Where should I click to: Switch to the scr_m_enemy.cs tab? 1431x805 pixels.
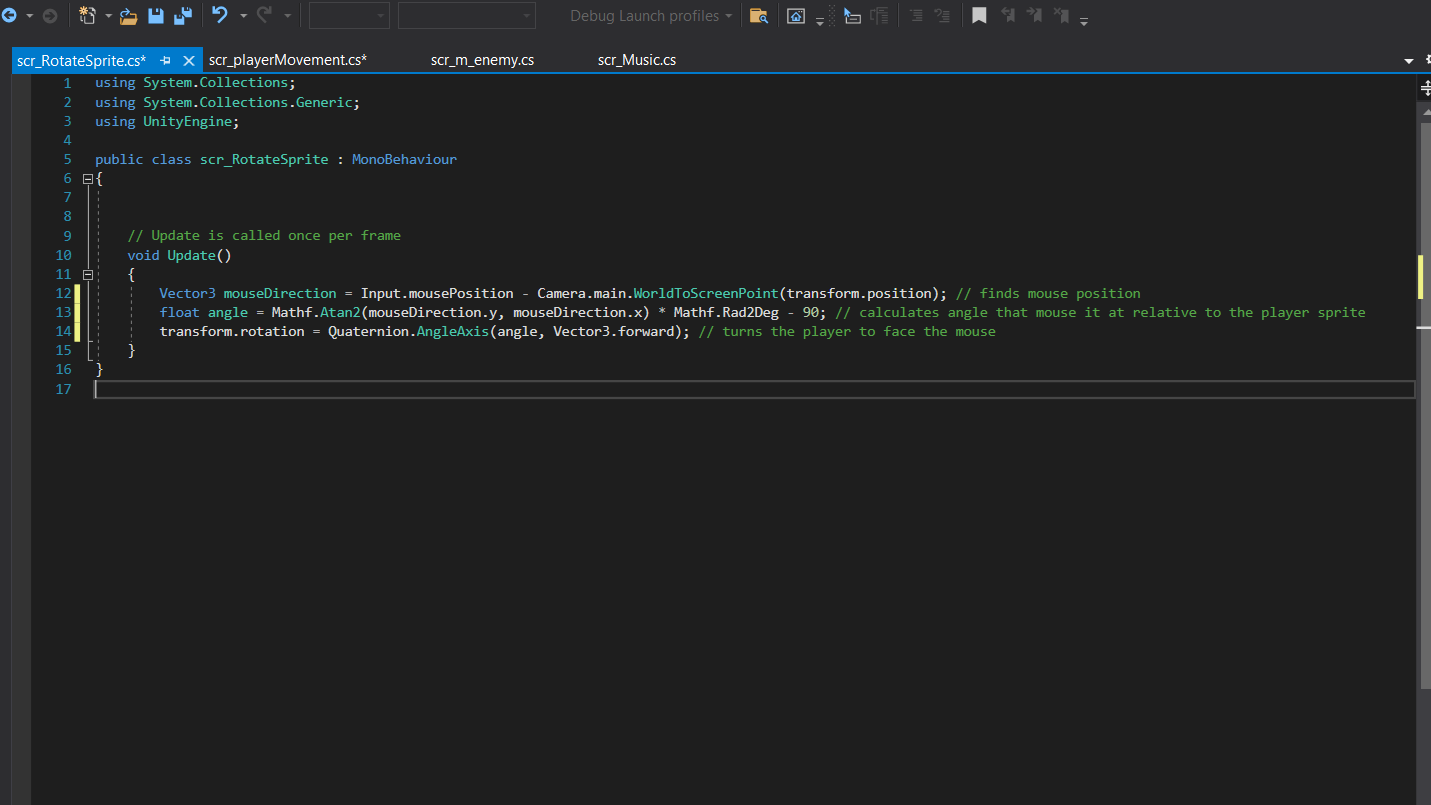[x=482, y=60]
